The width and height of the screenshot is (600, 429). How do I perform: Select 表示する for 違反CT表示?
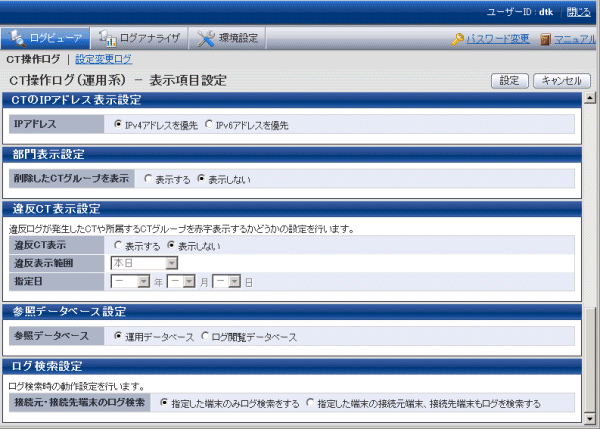pos(118,245)
